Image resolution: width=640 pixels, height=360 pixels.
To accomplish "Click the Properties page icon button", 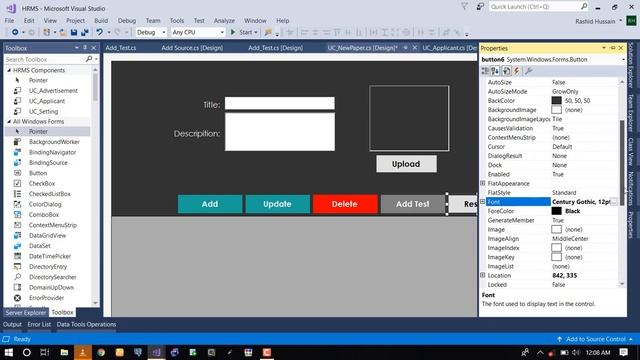I will click(x=506, y=71).
